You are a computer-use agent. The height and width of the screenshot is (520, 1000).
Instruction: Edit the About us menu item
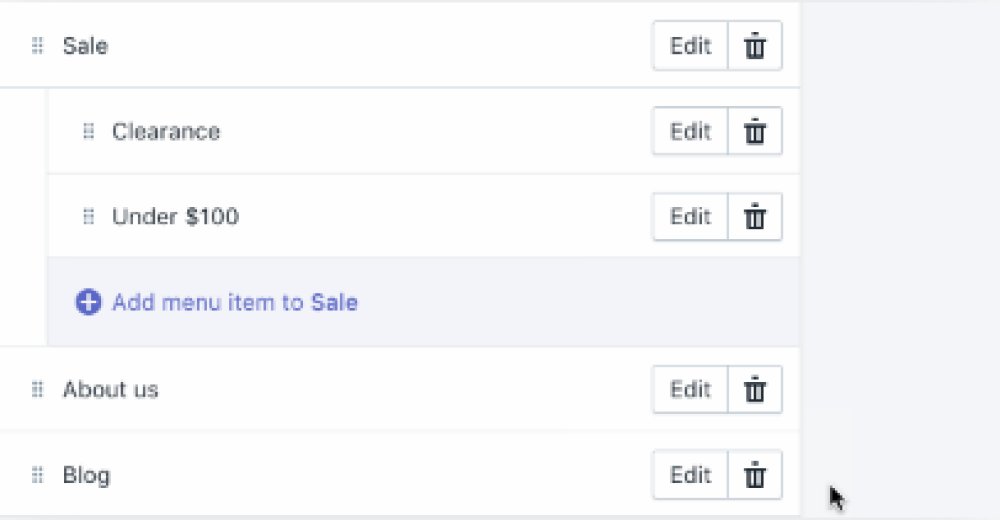coord(690,389)
